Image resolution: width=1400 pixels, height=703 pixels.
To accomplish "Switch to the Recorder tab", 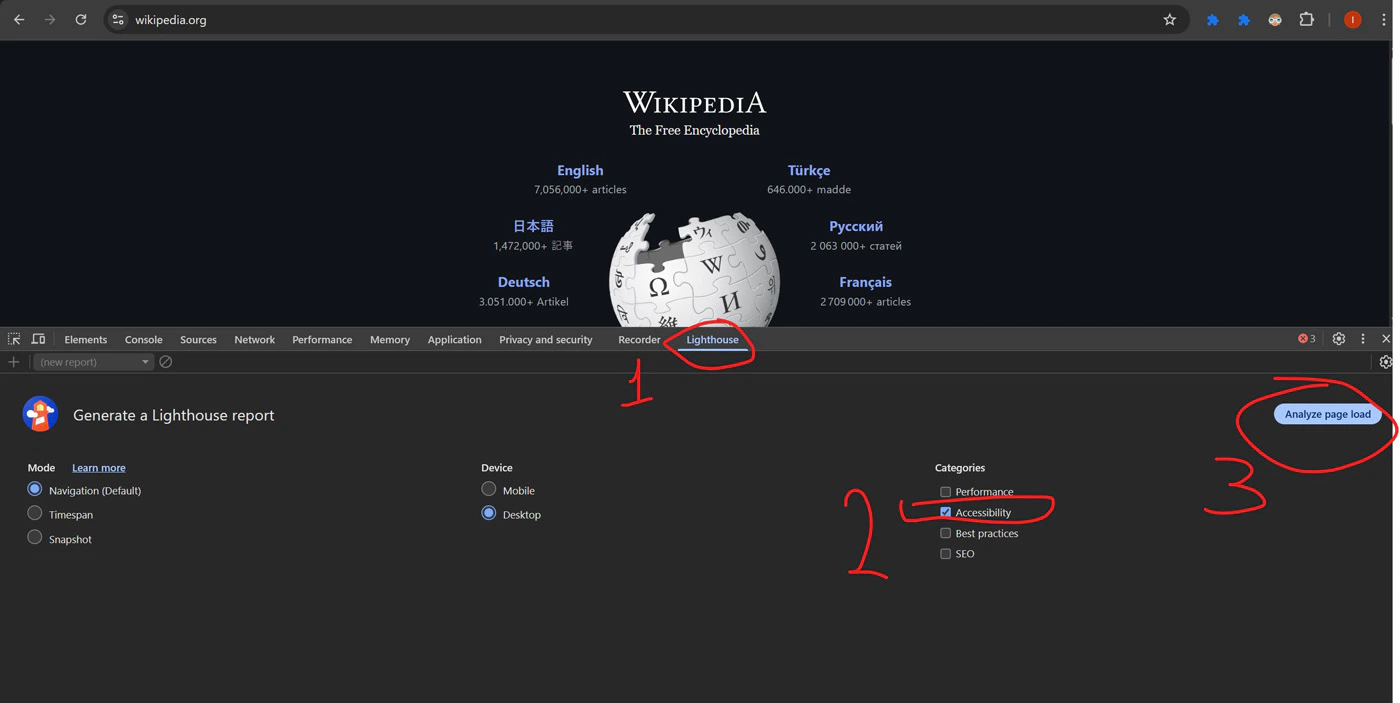I will coord(639,340).
